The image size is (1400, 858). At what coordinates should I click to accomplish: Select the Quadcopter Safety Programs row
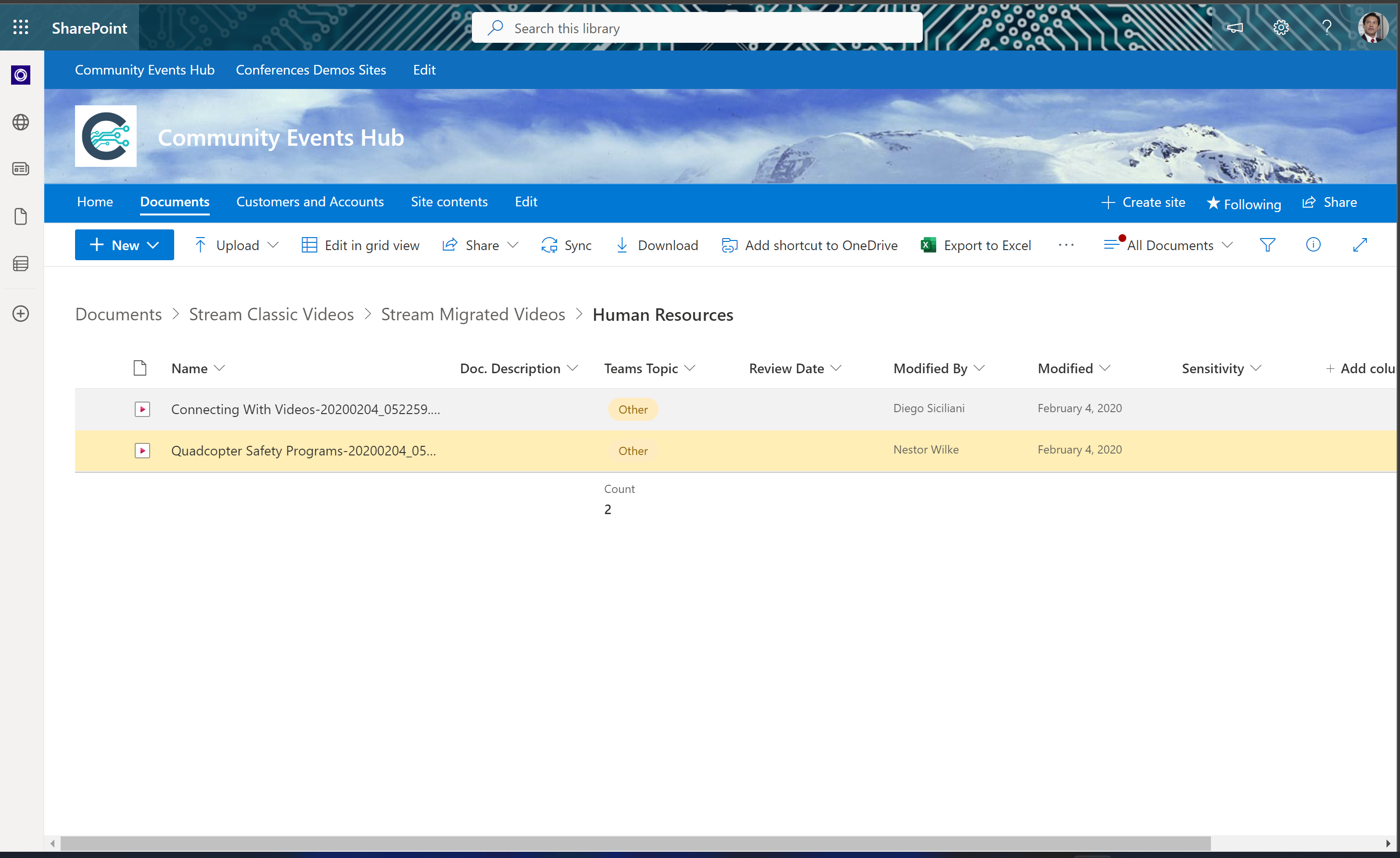click(x=304, y=450)
